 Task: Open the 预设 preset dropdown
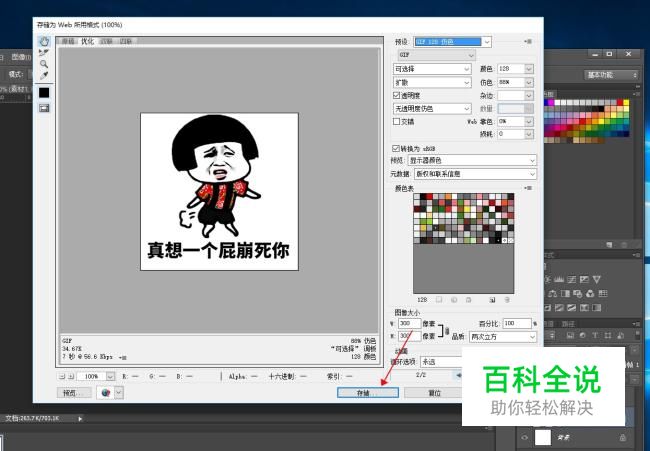pos(453,42)
